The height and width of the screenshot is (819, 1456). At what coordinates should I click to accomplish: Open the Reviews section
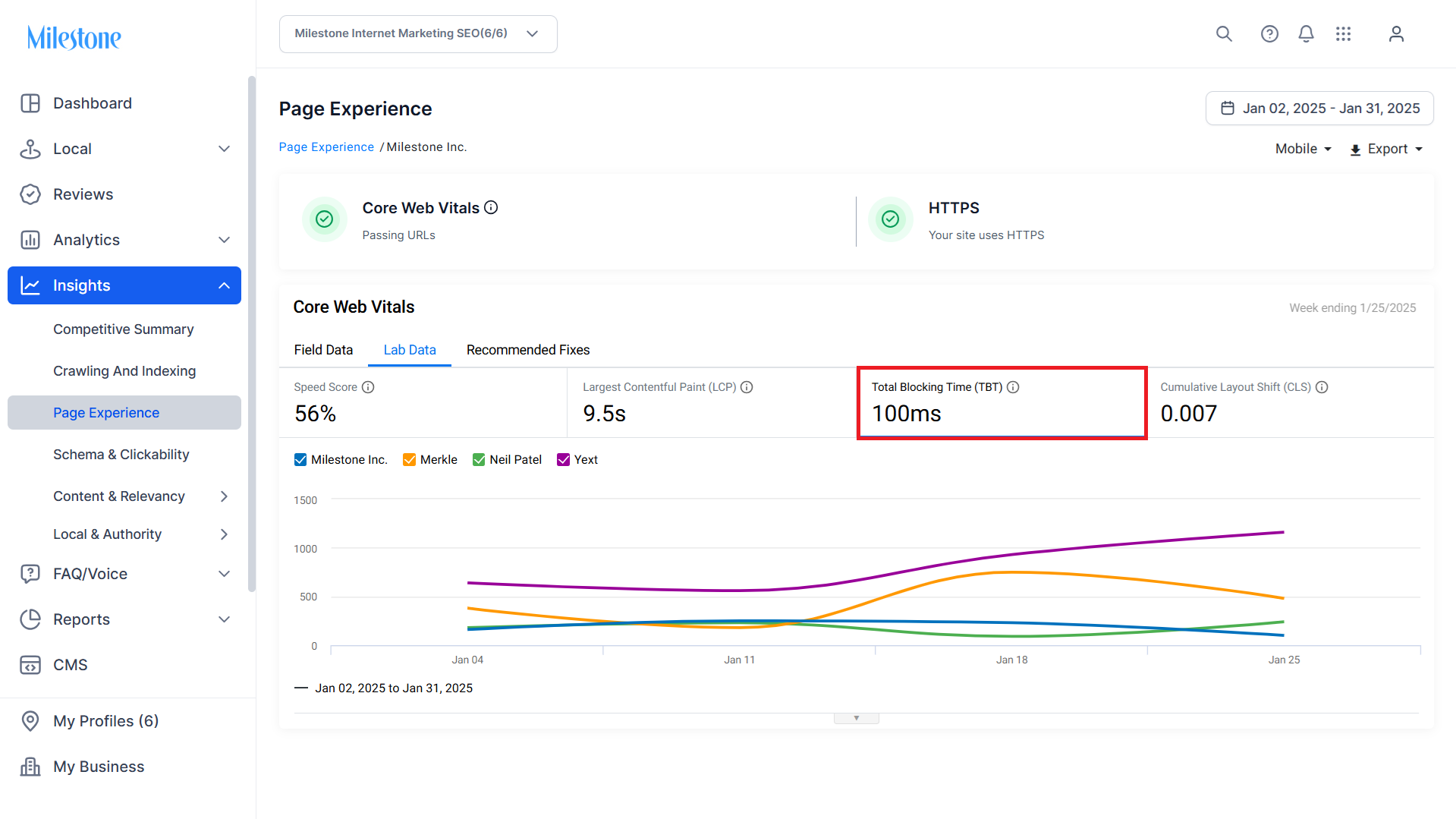point(83,194)
